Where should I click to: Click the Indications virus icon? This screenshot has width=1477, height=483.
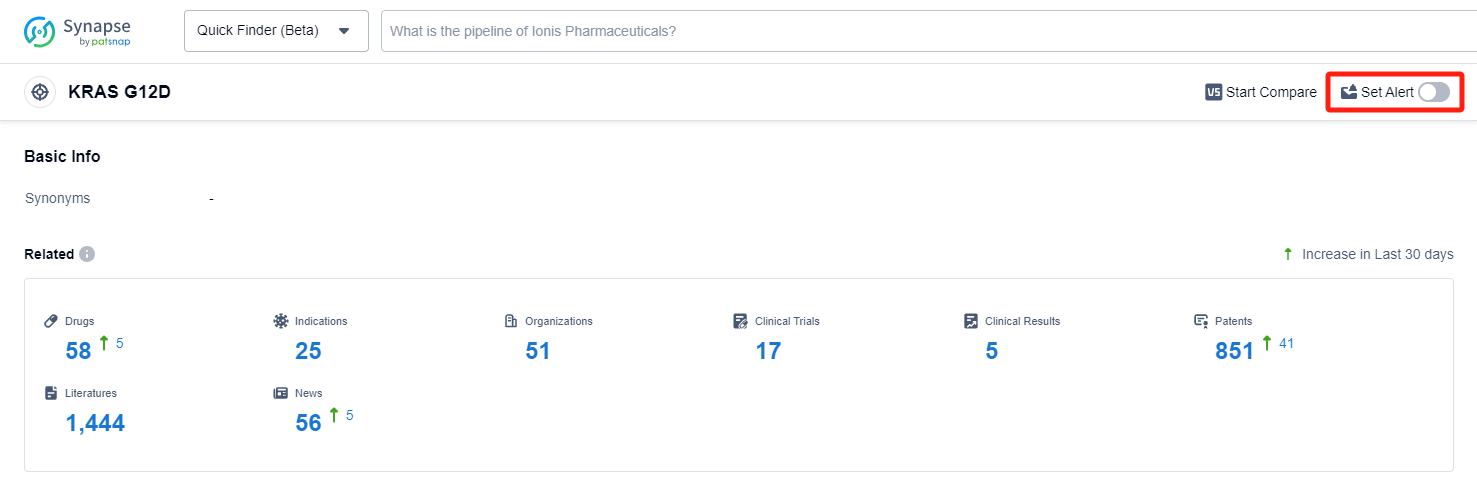(x=281, y=321)
